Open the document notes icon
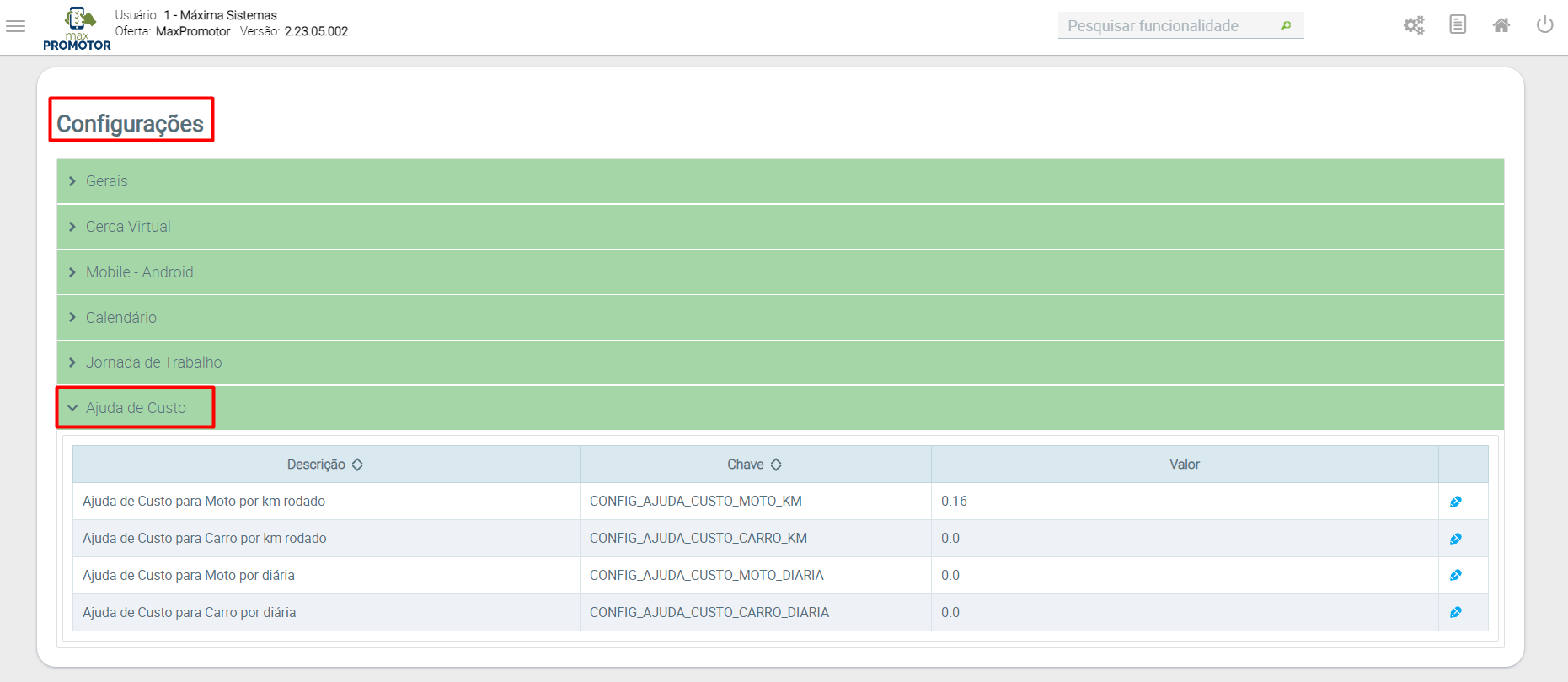Viewport: 1568px width, 682px height. 1458,24
